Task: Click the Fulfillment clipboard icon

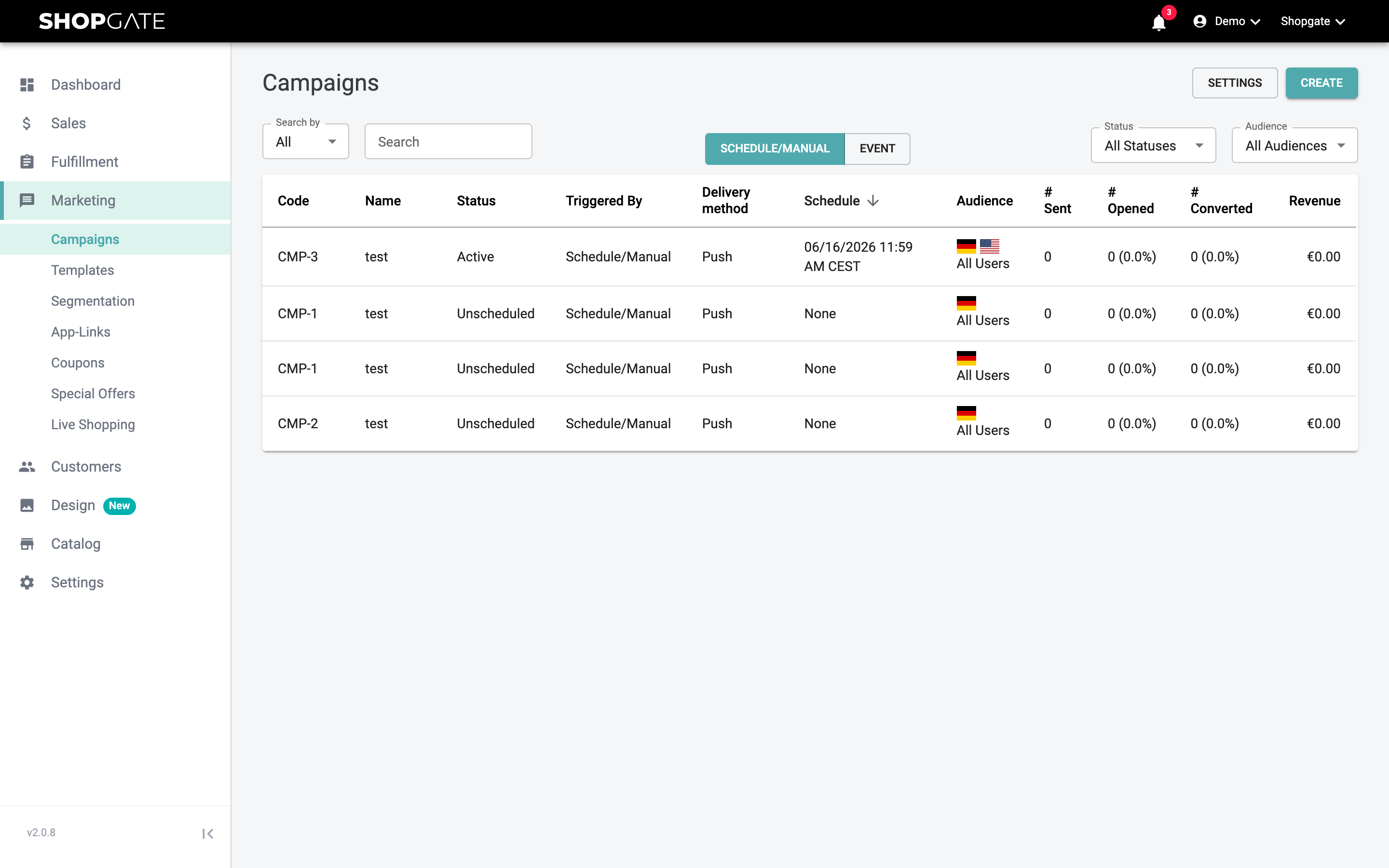Action: 27,162
